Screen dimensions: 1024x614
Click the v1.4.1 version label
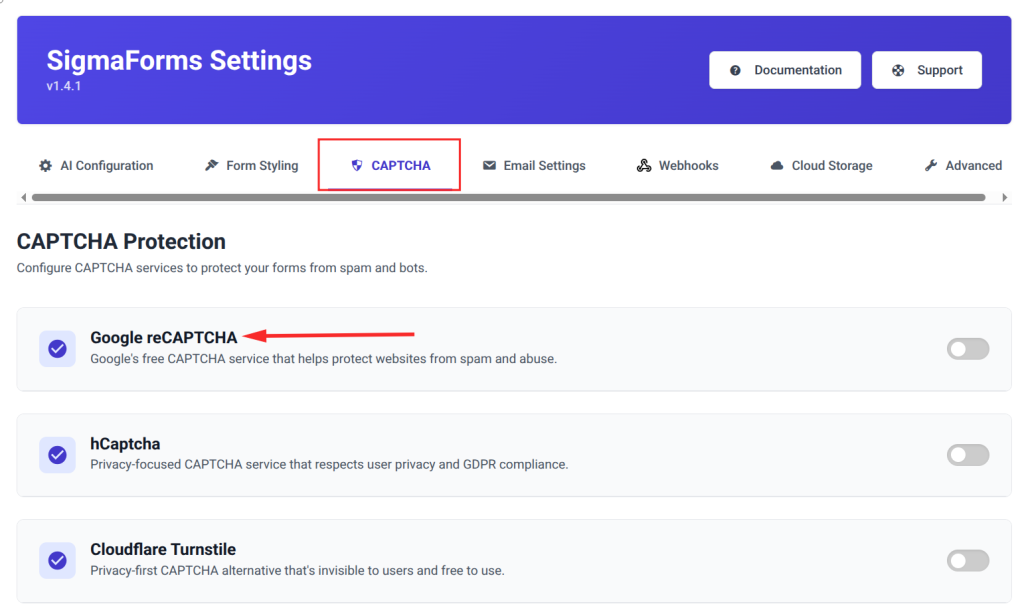point(63,86)
